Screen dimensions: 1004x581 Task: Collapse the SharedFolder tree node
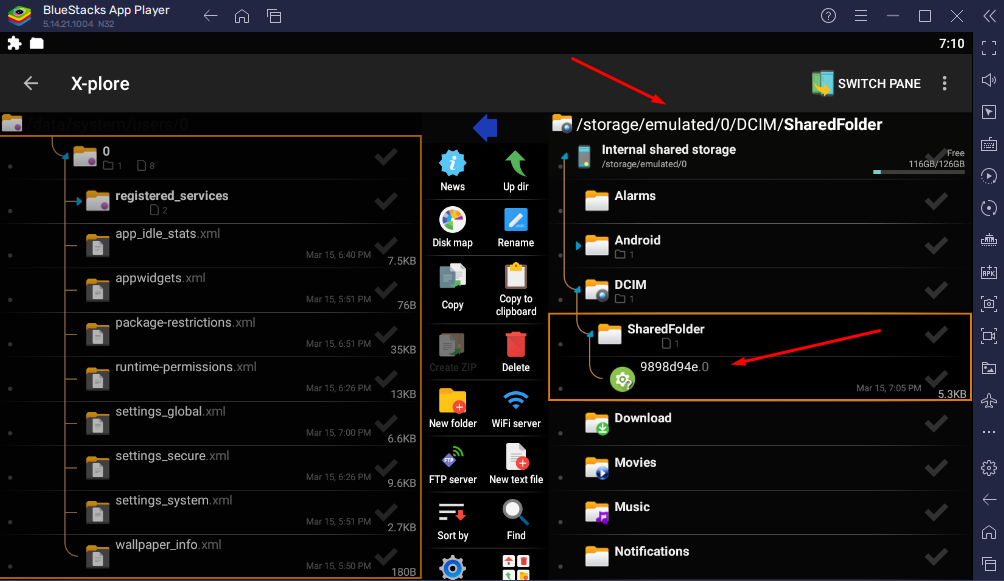pyautogui.click(x=590, y=334)
